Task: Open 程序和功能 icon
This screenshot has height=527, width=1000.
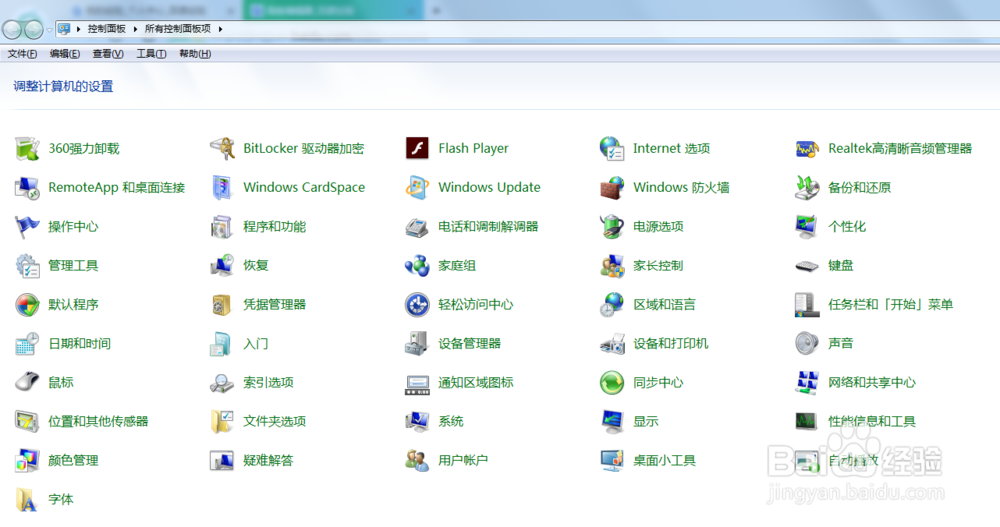Action: [222, 226]
